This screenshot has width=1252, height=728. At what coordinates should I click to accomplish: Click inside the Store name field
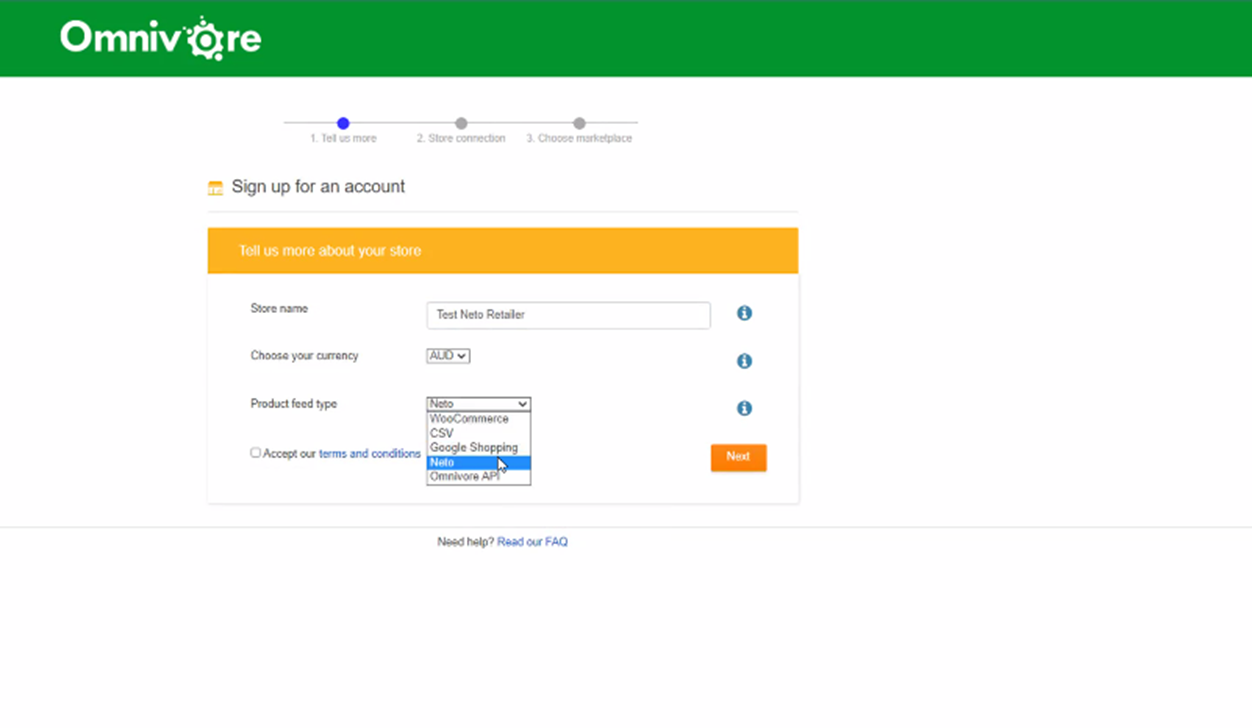[x=568, y=315]
